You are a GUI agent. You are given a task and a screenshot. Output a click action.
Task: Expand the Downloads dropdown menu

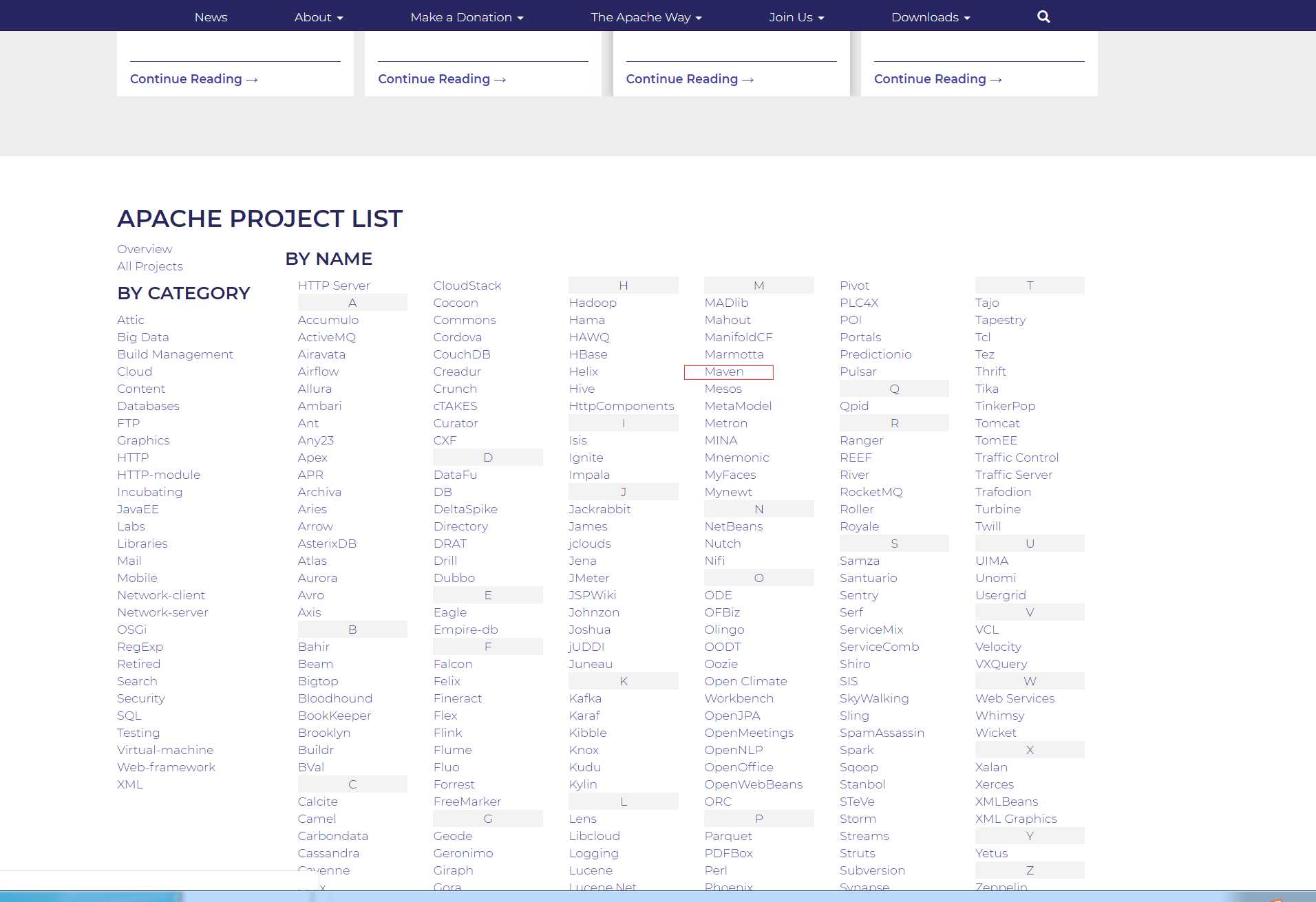[x=931, y=17]
